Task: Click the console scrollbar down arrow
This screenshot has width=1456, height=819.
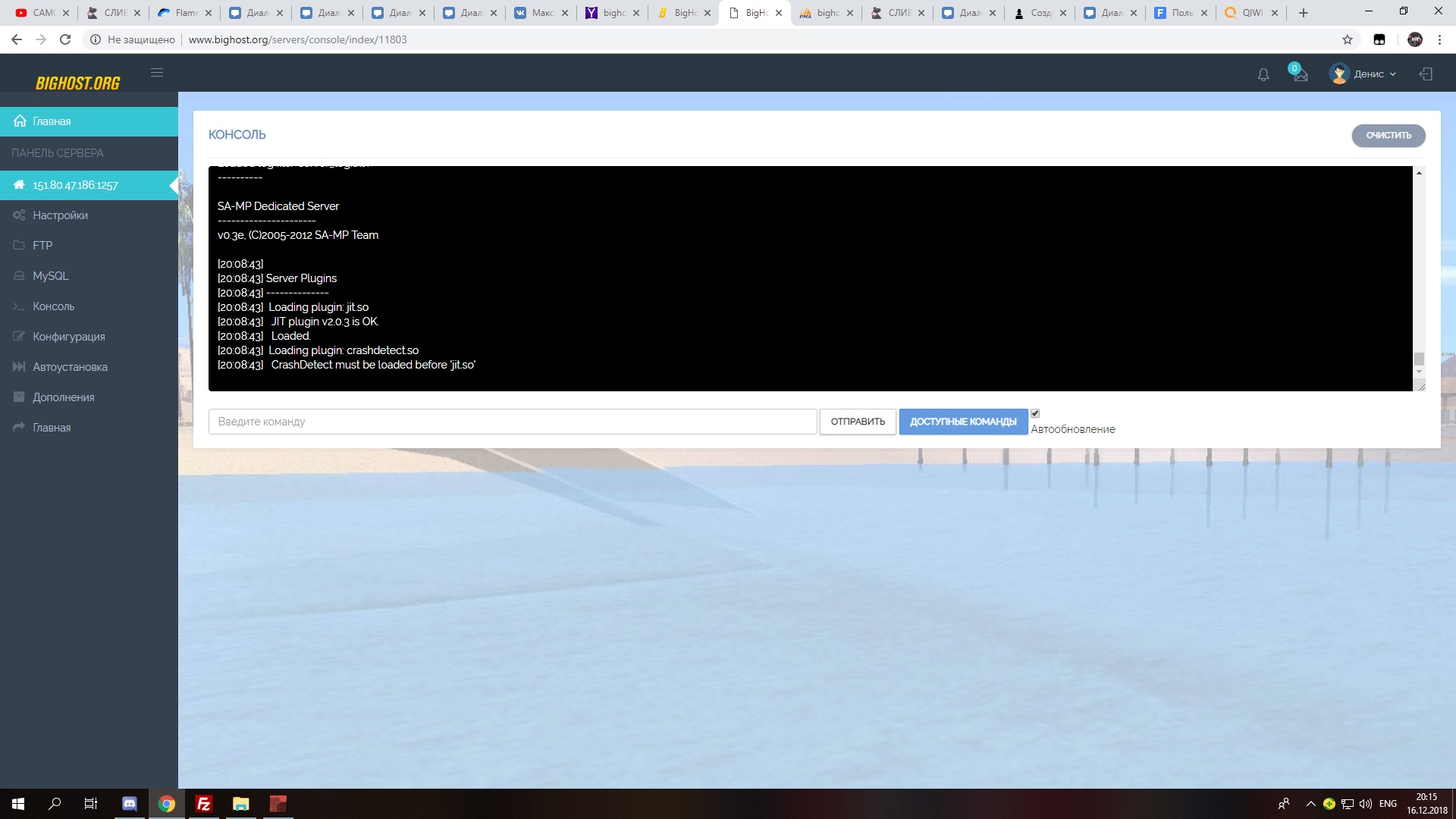Action: (1419, 372)
